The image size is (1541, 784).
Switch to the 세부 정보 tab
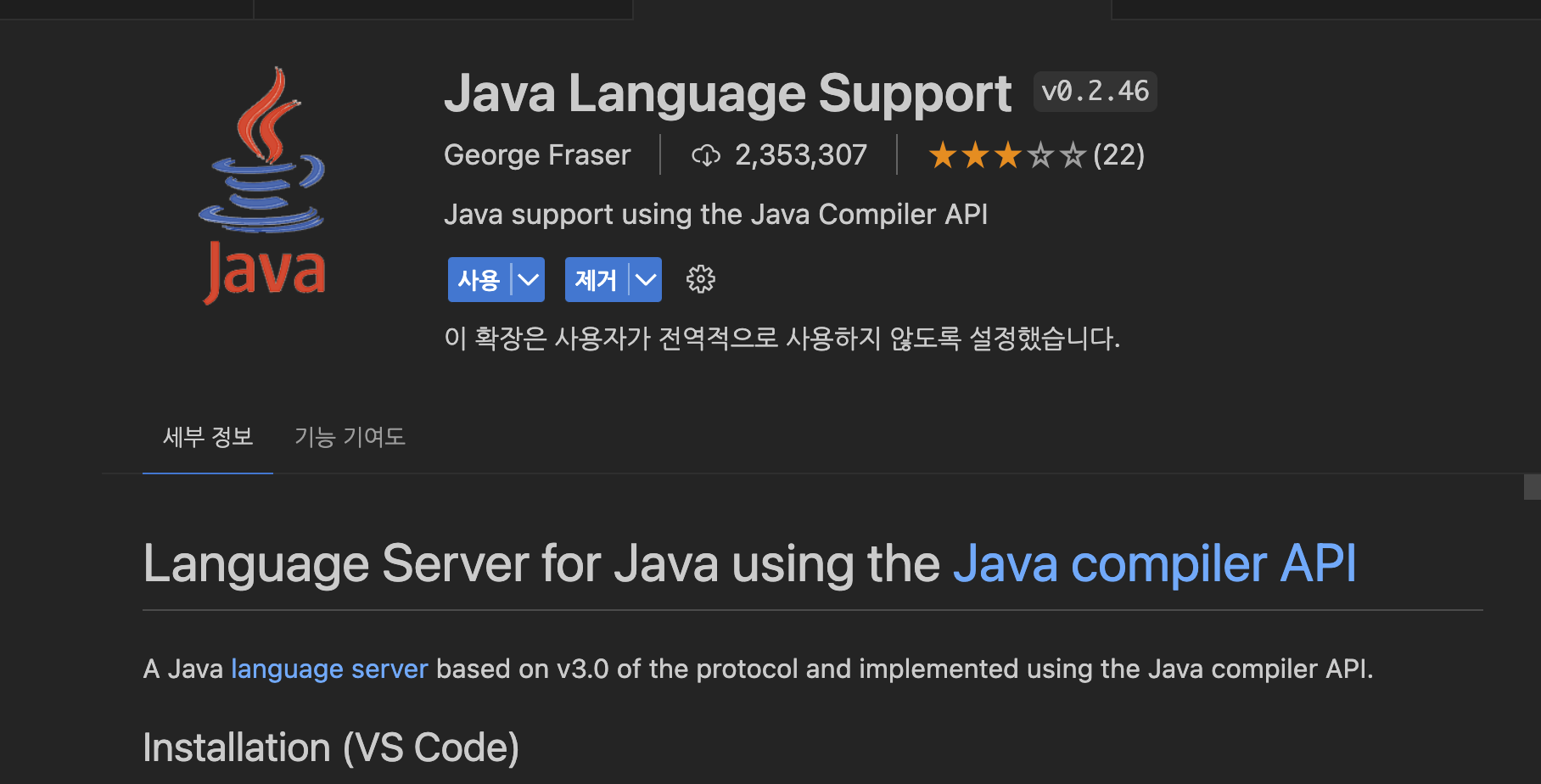pos(208,437)
